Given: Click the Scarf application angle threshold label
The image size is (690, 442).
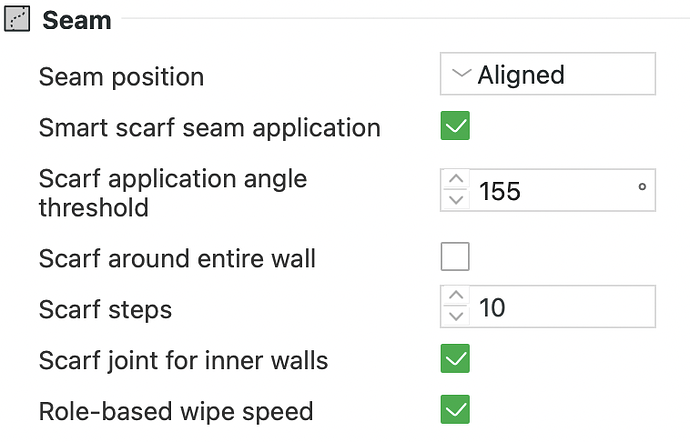Looking at the screenshot, I should tap(173, 192).
